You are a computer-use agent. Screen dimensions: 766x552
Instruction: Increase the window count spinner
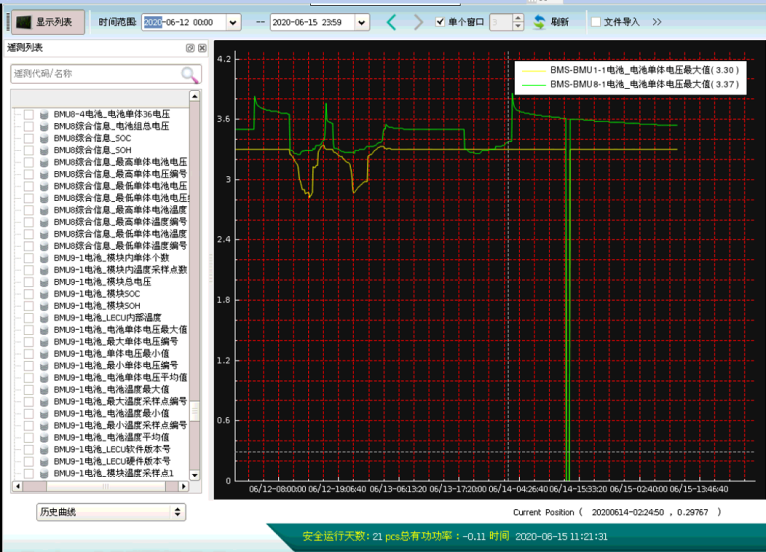518,18
